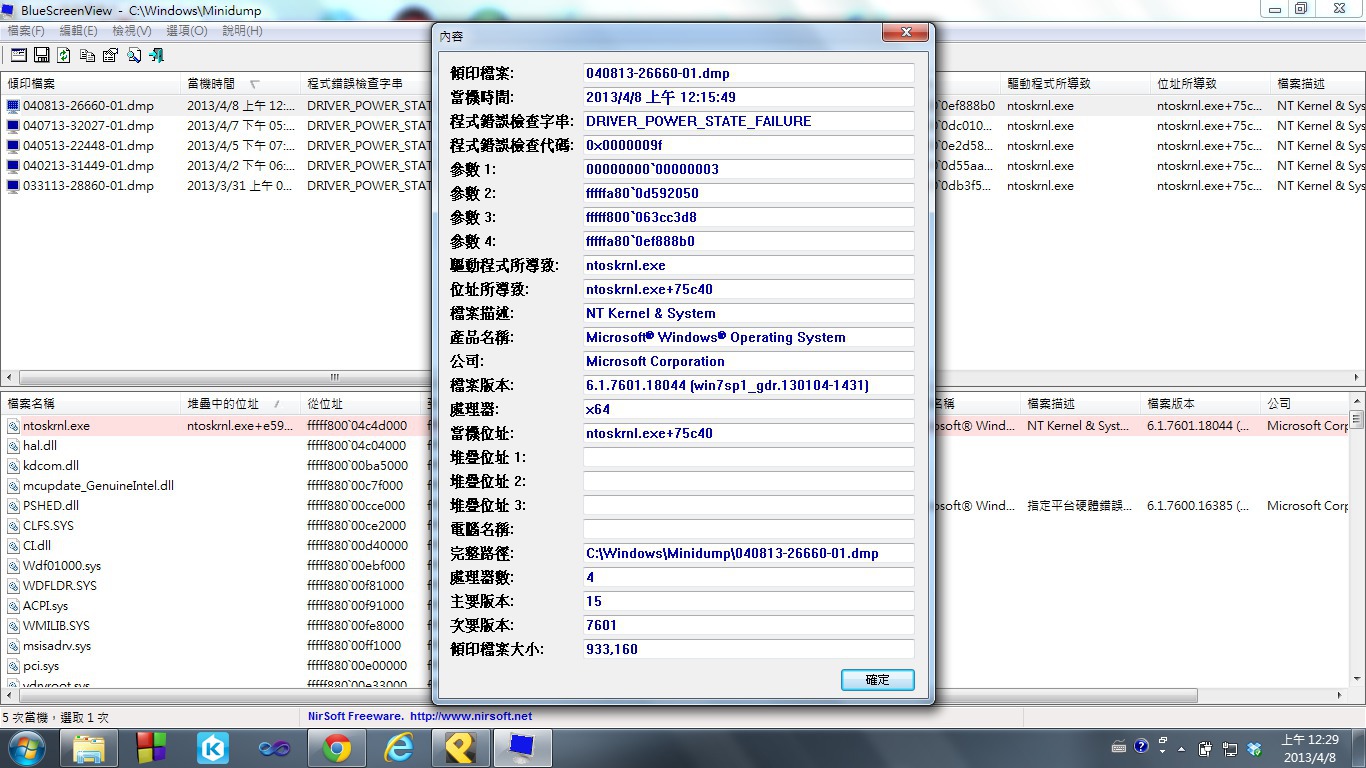Open the 選項(O) menu

click(187, 31)
